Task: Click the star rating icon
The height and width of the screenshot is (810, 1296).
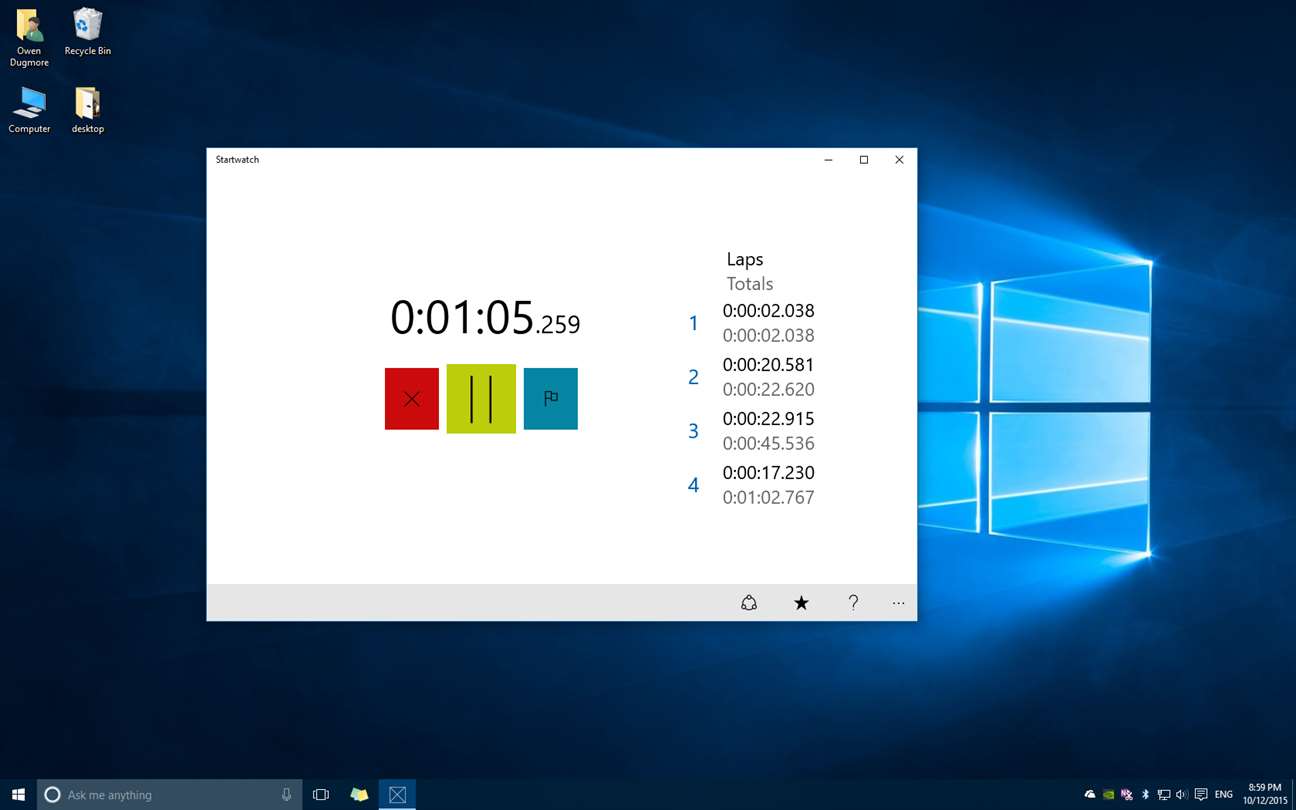Action: tap(801, 602)
